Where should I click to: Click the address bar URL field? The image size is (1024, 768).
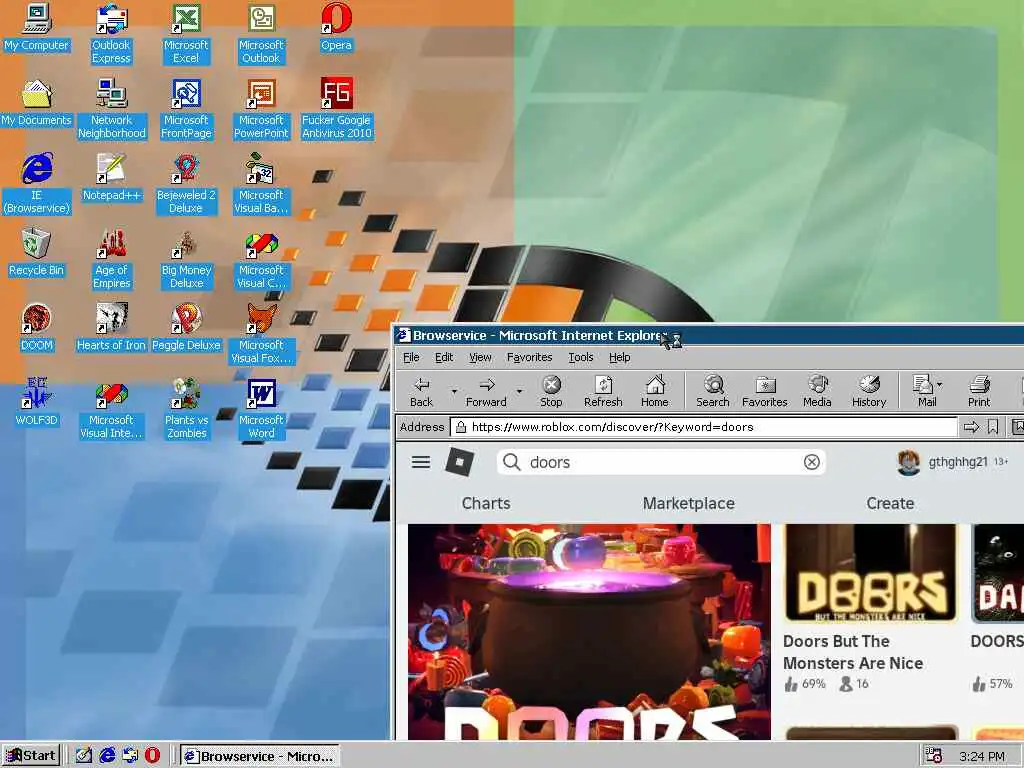click(x=704, y=427)
